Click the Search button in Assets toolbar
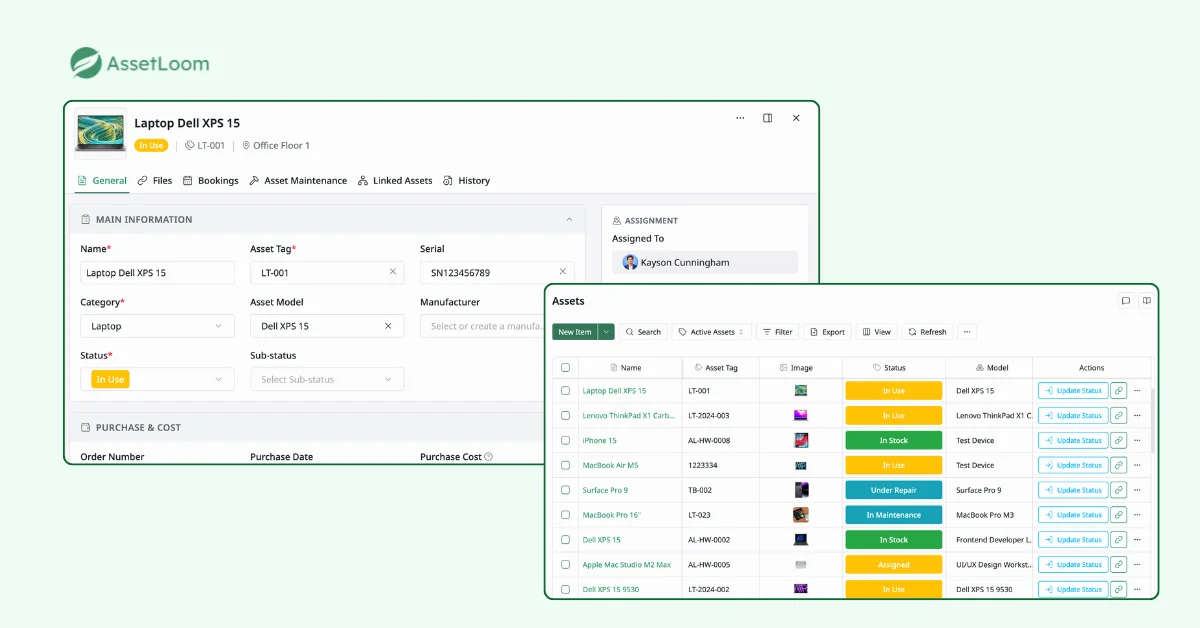 643,332
